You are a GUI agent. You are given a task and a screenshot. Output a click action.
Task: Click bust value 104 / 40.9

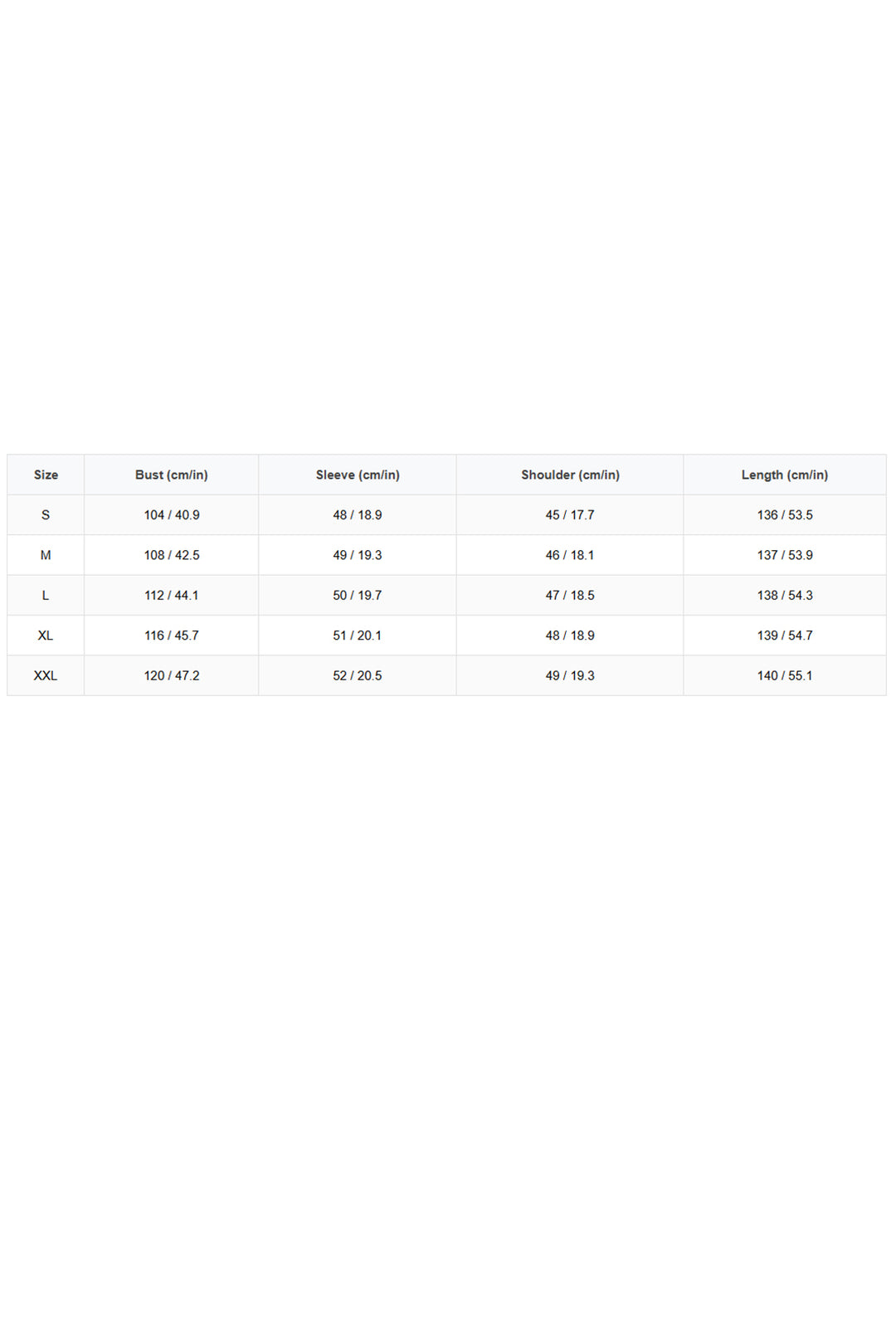pos(172,515)
